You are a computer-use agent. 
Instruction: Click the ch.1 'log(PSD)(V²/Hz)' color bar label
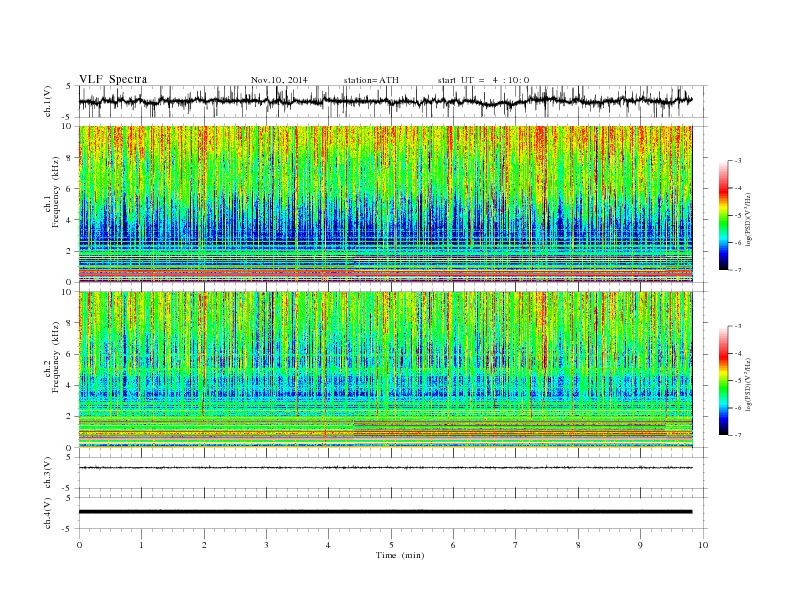[x=749, y=219]
